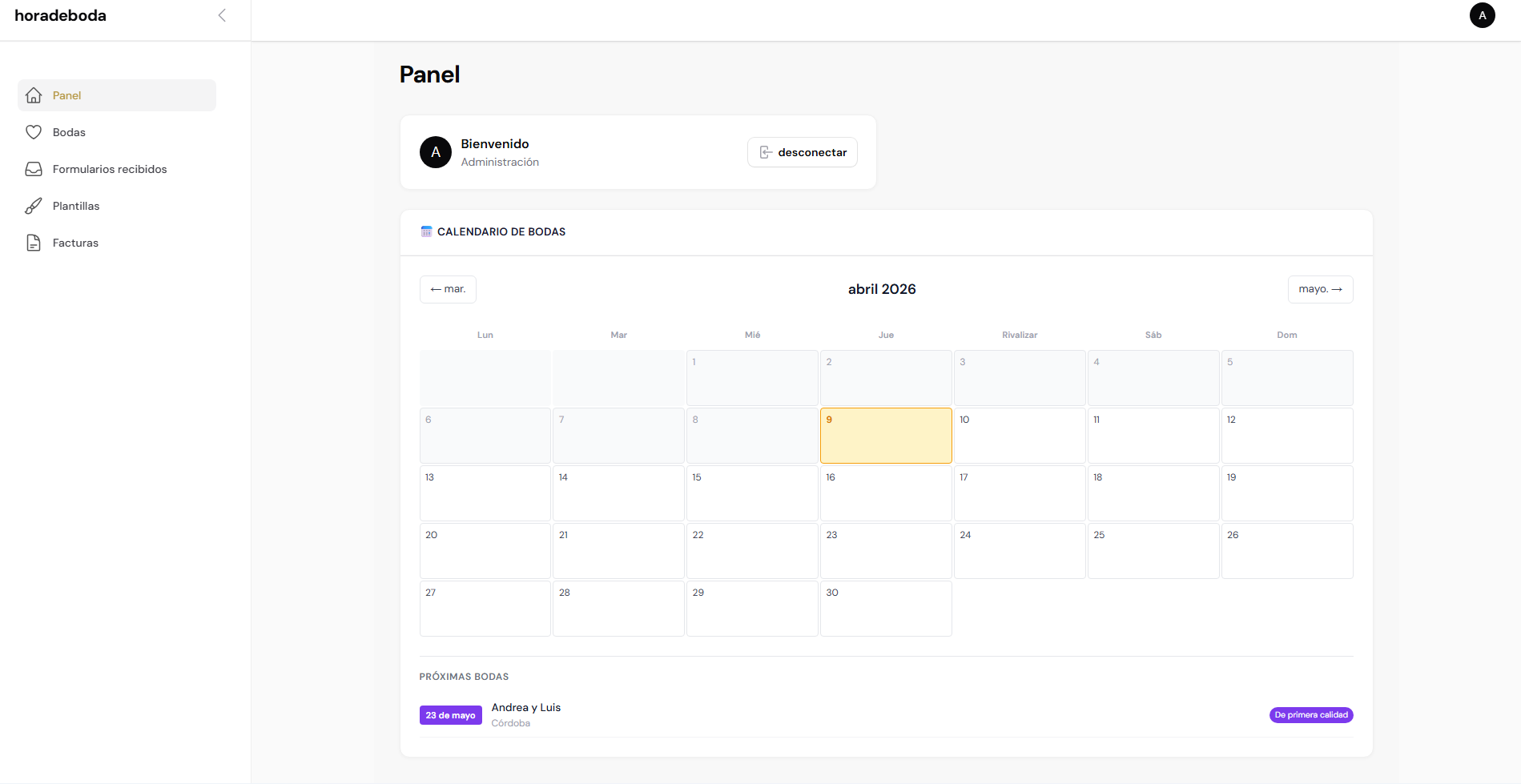
Task: Open the user avatar menu at top right
Action: point(1482,15)
